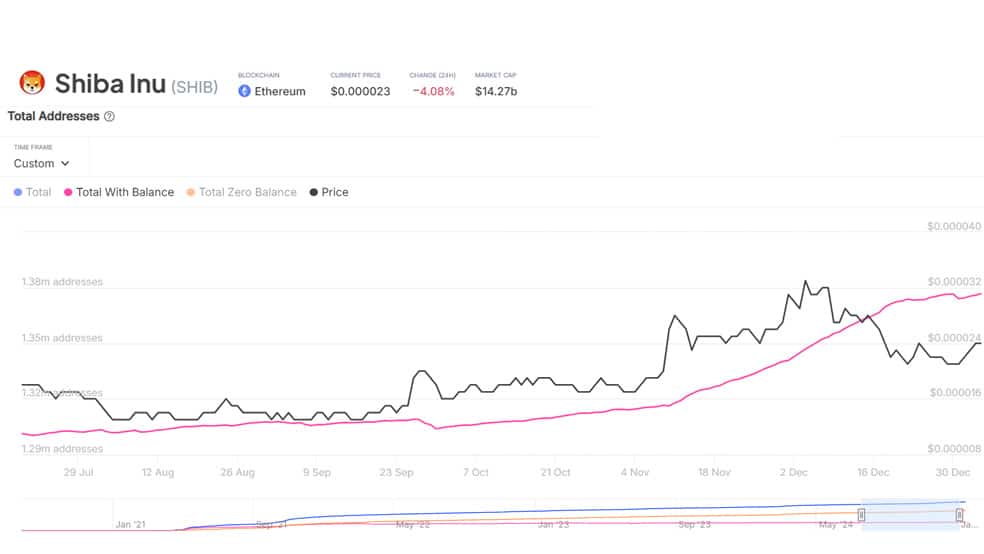Toggle the Total With Balance series
This screenshot has width=984, height=554.
point(119,192)
